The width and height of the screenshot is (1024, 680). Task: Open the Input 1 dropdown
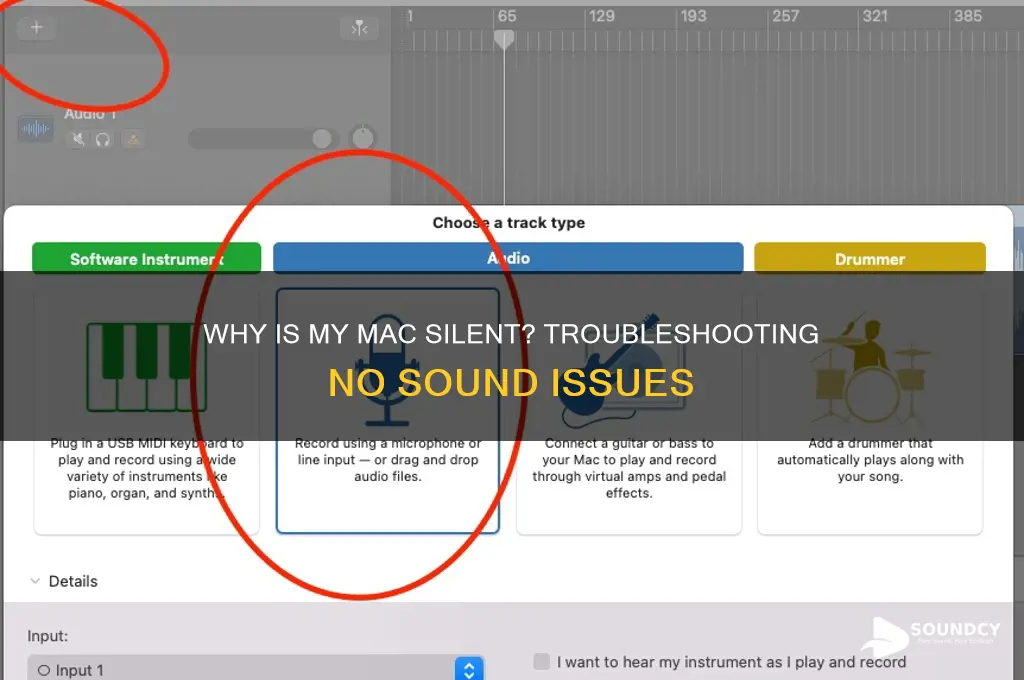tap(255, 670)
